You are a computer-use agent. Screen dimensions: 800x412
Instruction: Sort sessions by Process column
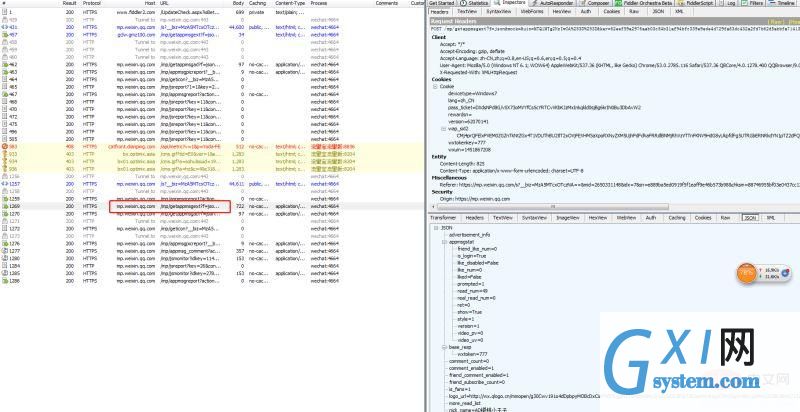(x=319, y=3)
